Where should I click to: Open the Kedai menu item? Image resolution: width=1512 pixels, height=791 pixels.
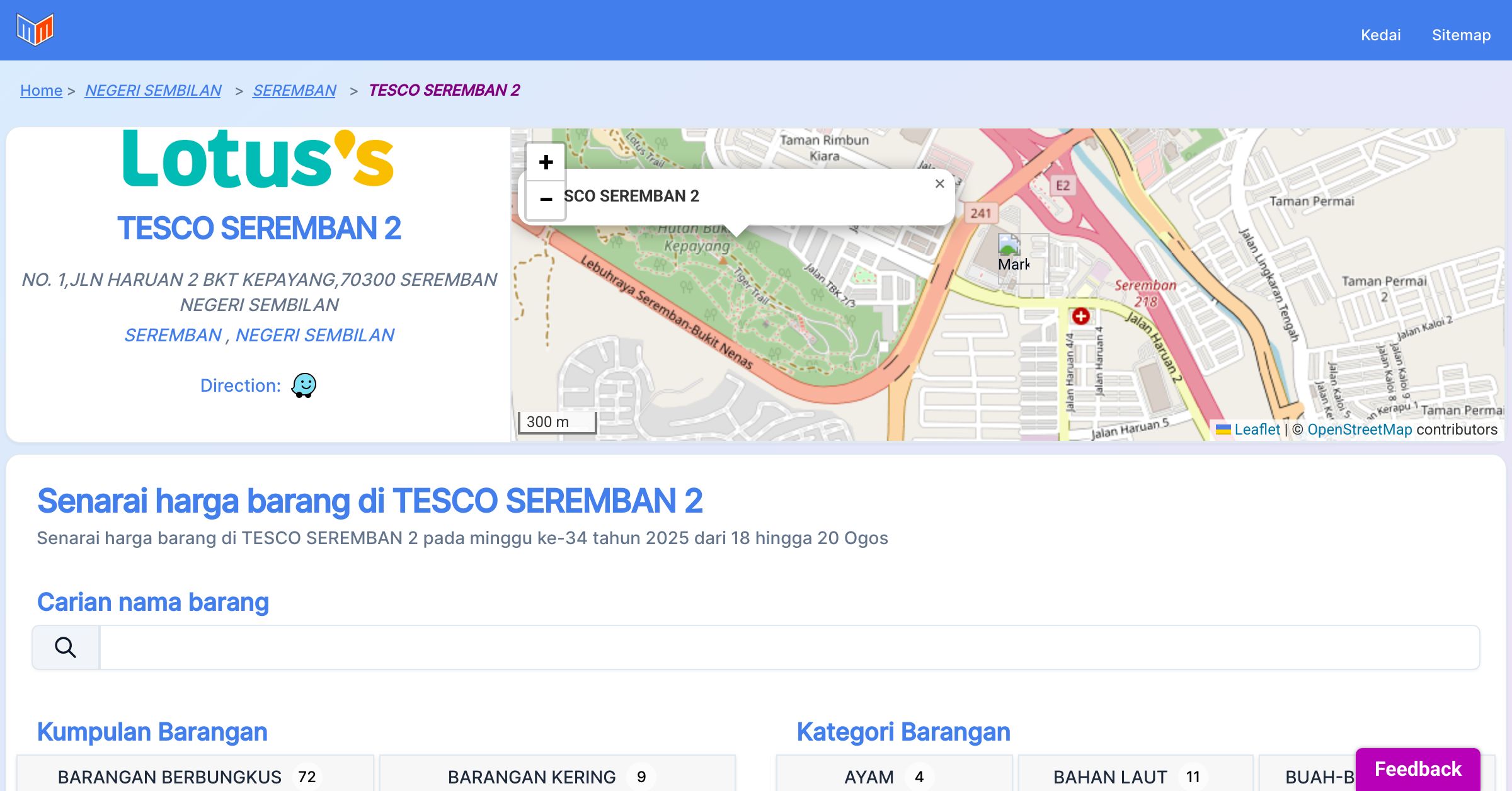1380,35
